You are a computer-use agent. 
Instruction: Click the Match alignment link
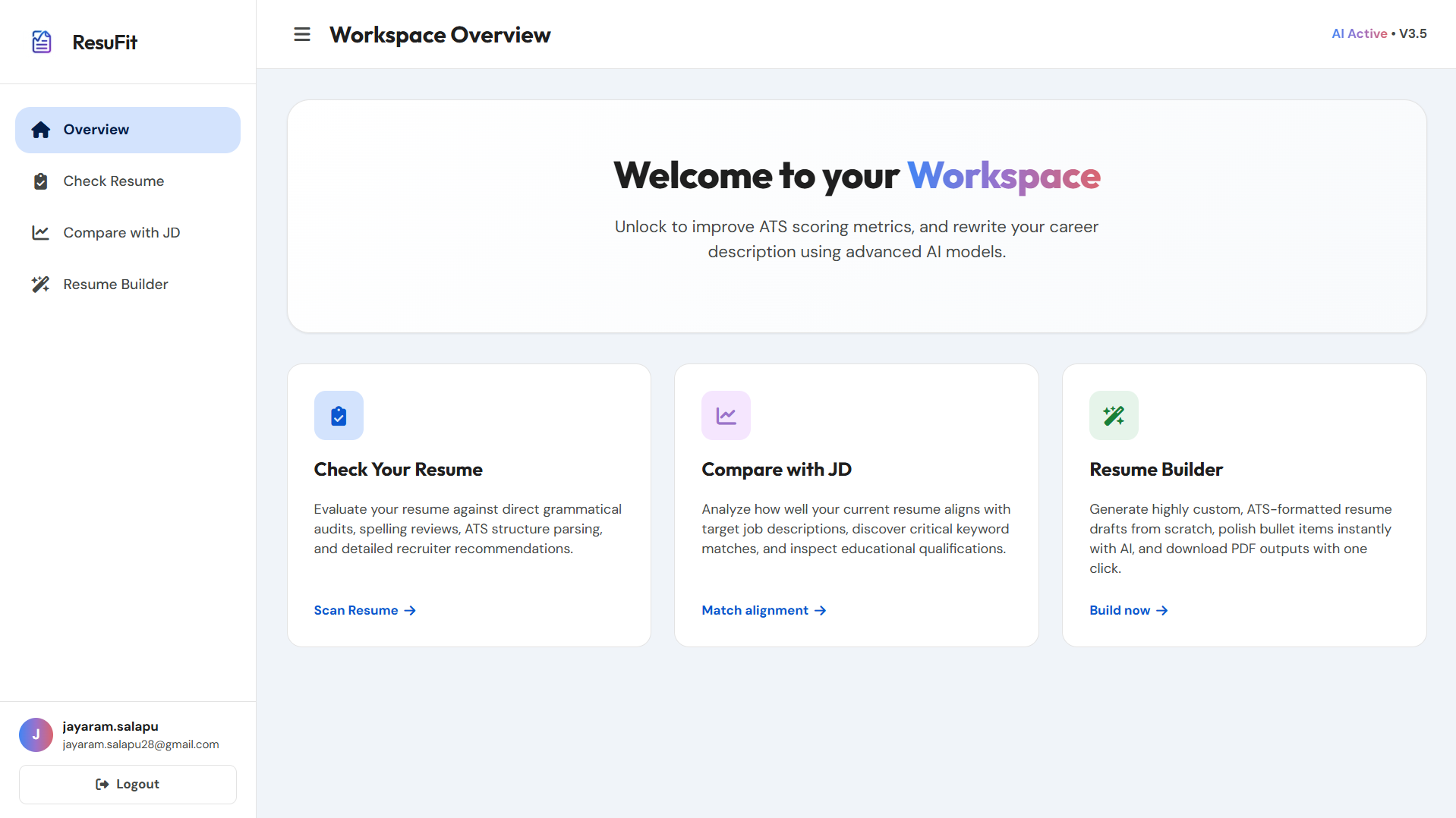tap(764, 610)
